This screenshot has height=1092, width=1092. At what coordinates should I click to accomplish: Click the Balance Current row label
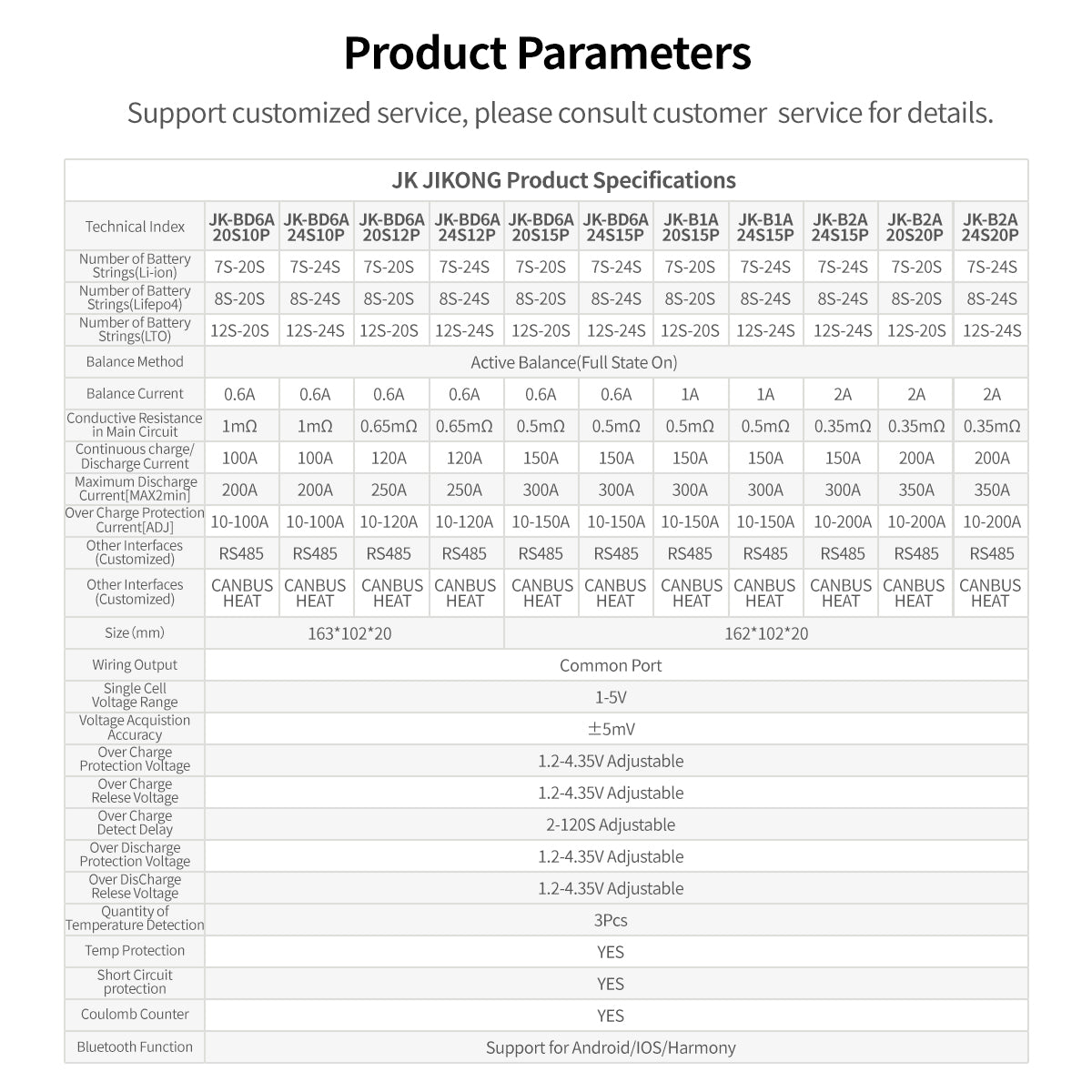click(x=135, y=394)
